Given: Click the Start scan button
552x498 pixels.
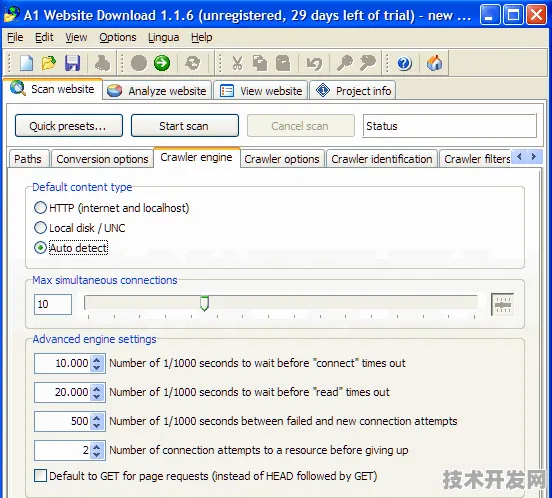Looking at the screenshot, I should point(185,126).
